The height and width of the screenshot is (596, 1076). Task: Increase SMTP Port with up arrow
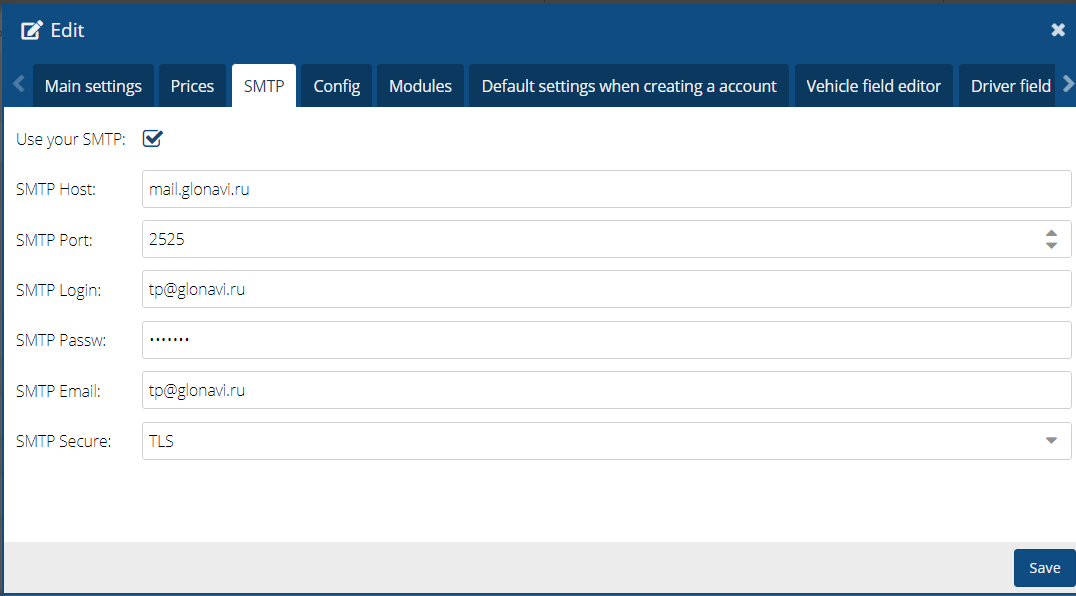coord(1051,233)
